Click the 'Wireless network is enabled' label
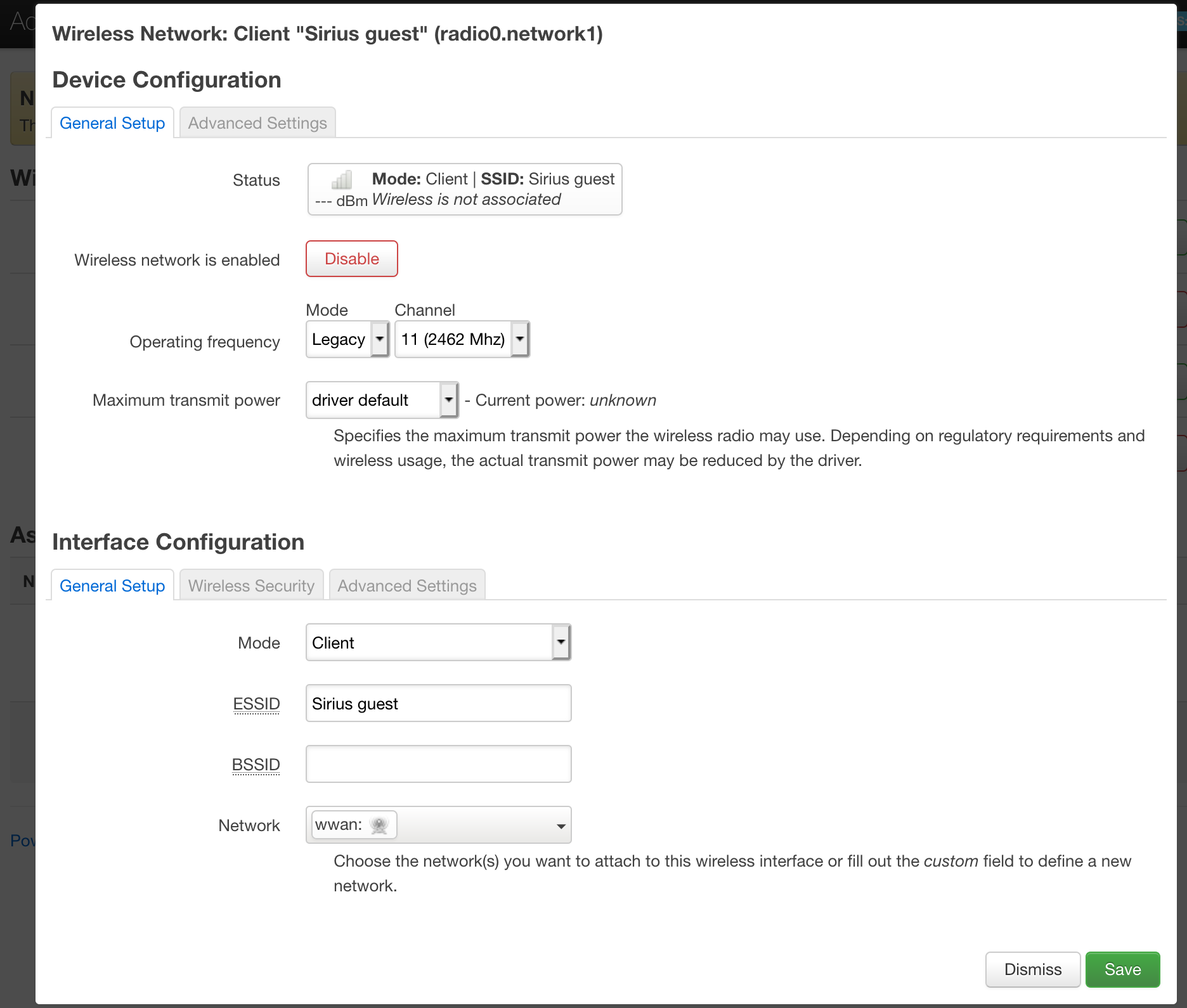Image resolution: width=1187 pixels, height=1008 pixels. pyautogui.click(x=177, y=260)
